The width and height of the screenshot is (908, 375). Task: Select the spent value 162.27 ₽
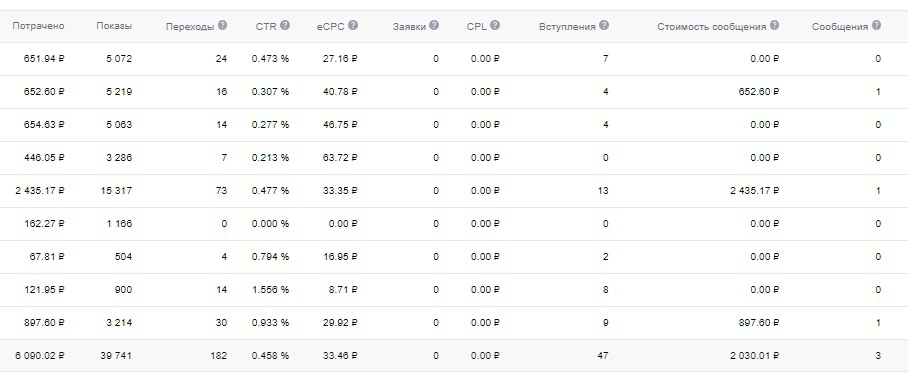(x=45, y=223)
